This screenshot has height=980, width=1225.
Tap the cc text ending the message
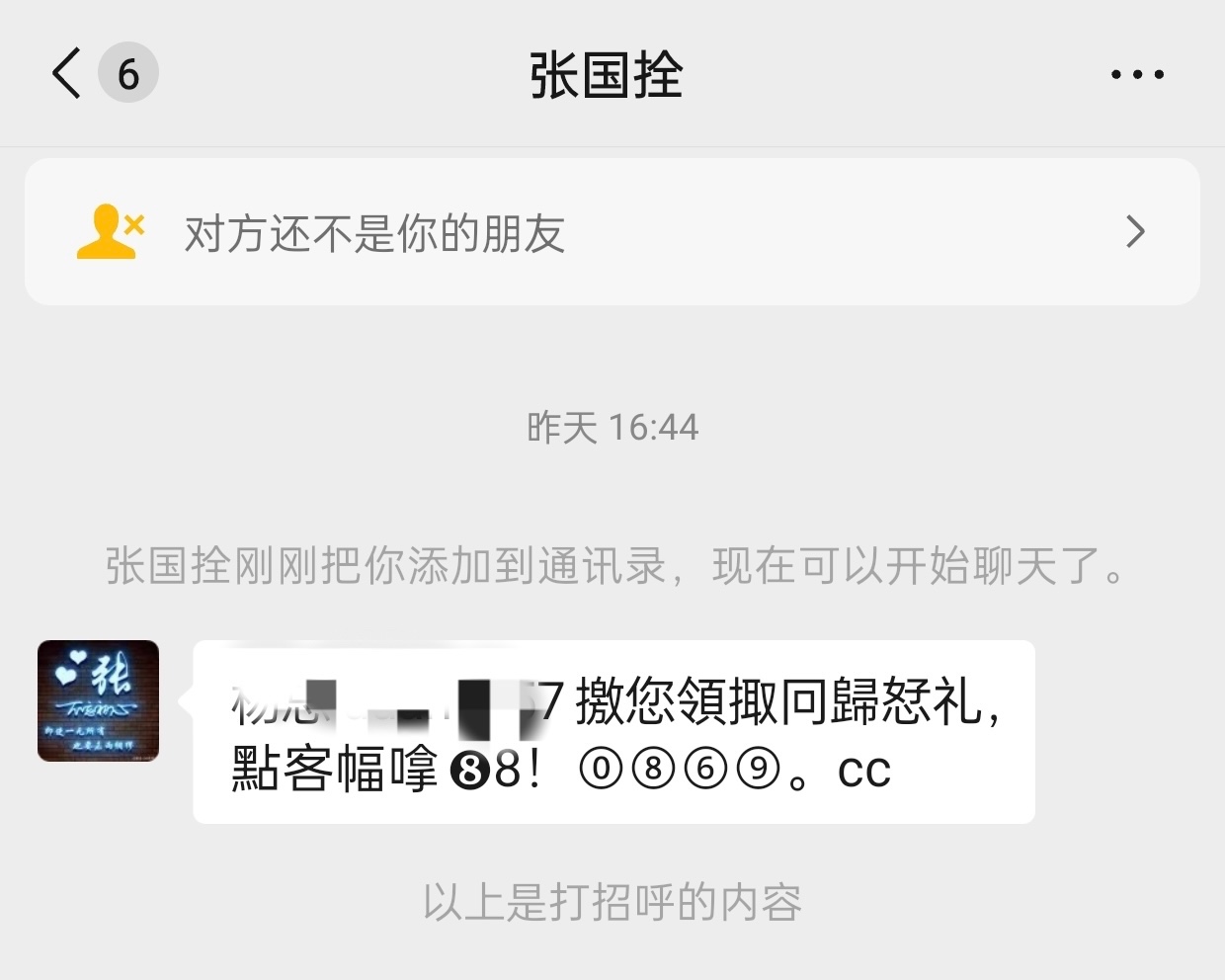(x=864, y=772)
